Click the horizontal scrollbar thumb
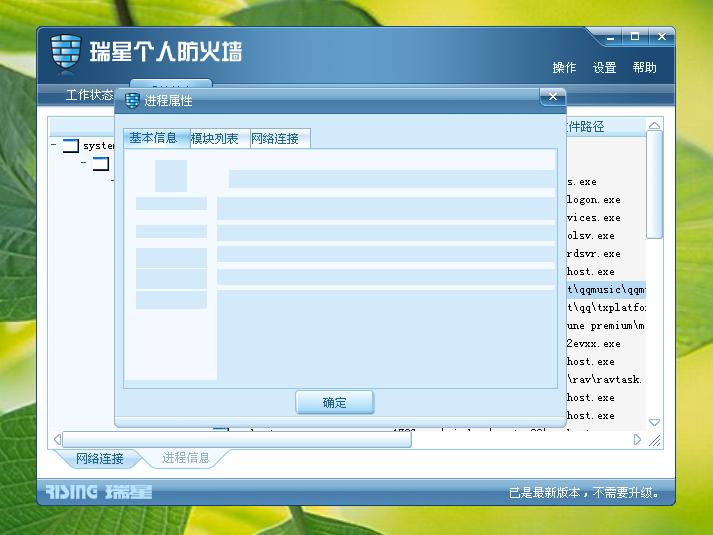The image size is (713, 535). (x=237, y=440)
